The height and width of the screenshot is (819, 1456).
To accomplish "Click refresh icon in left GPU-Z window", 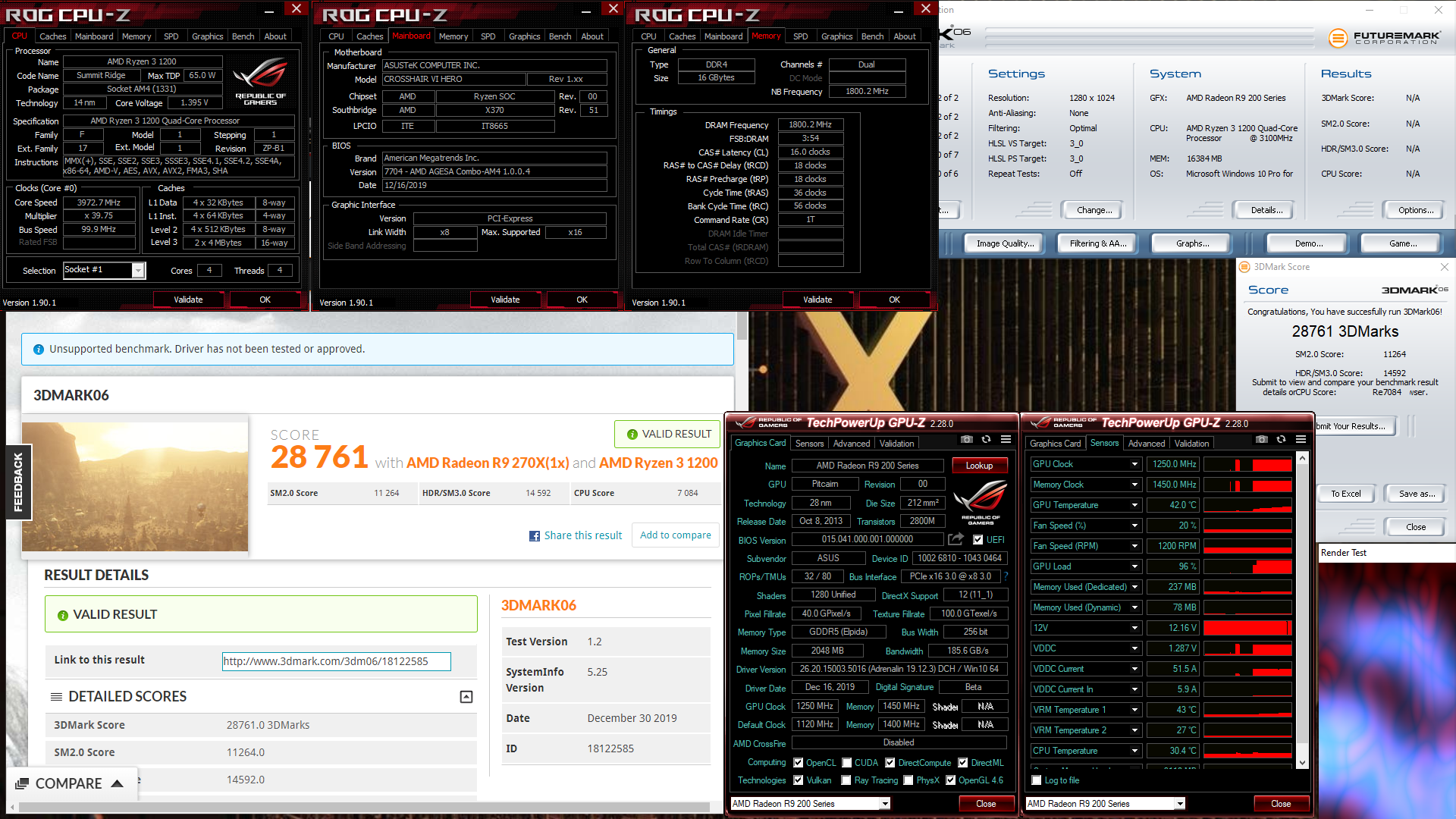I will coord(986,440).
